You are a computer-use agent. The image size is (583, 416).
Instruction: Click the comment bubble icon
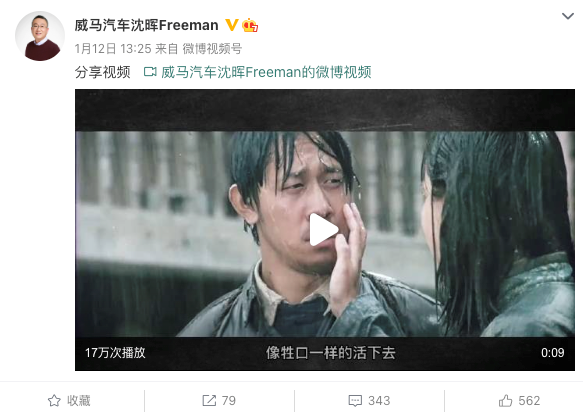coord(355,401)
